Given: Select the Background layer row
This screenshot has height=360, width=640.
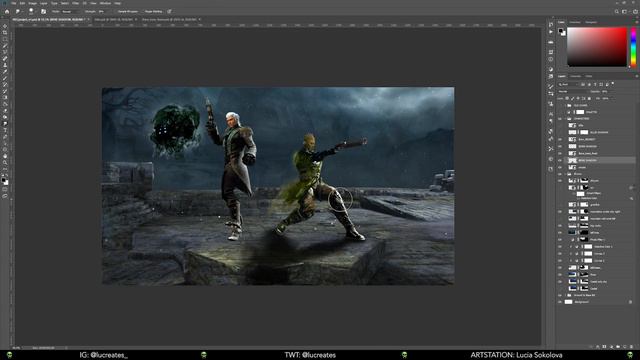Looking at the screenshot, I should click(596, 302).
